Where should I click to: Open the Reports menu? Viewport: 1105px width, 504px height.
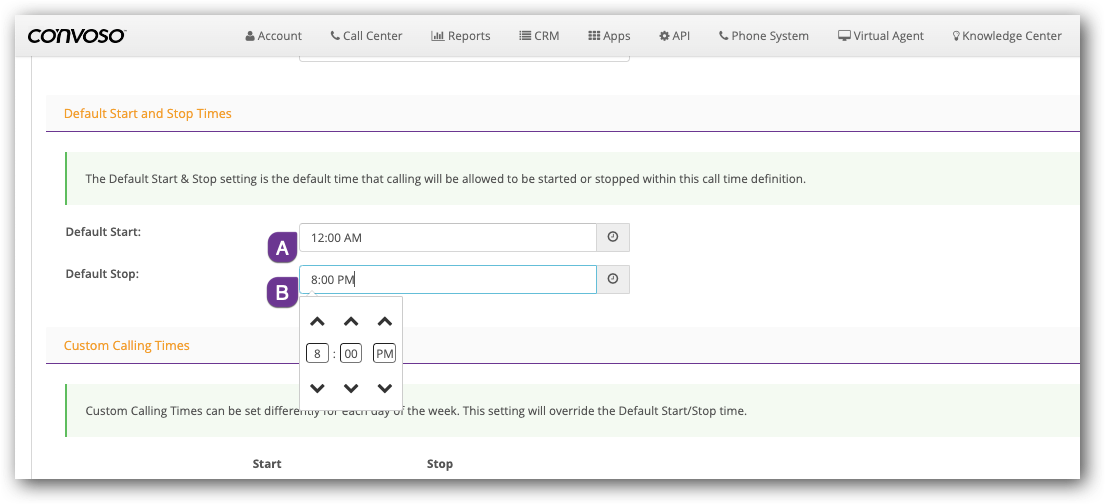pos(461,36)
